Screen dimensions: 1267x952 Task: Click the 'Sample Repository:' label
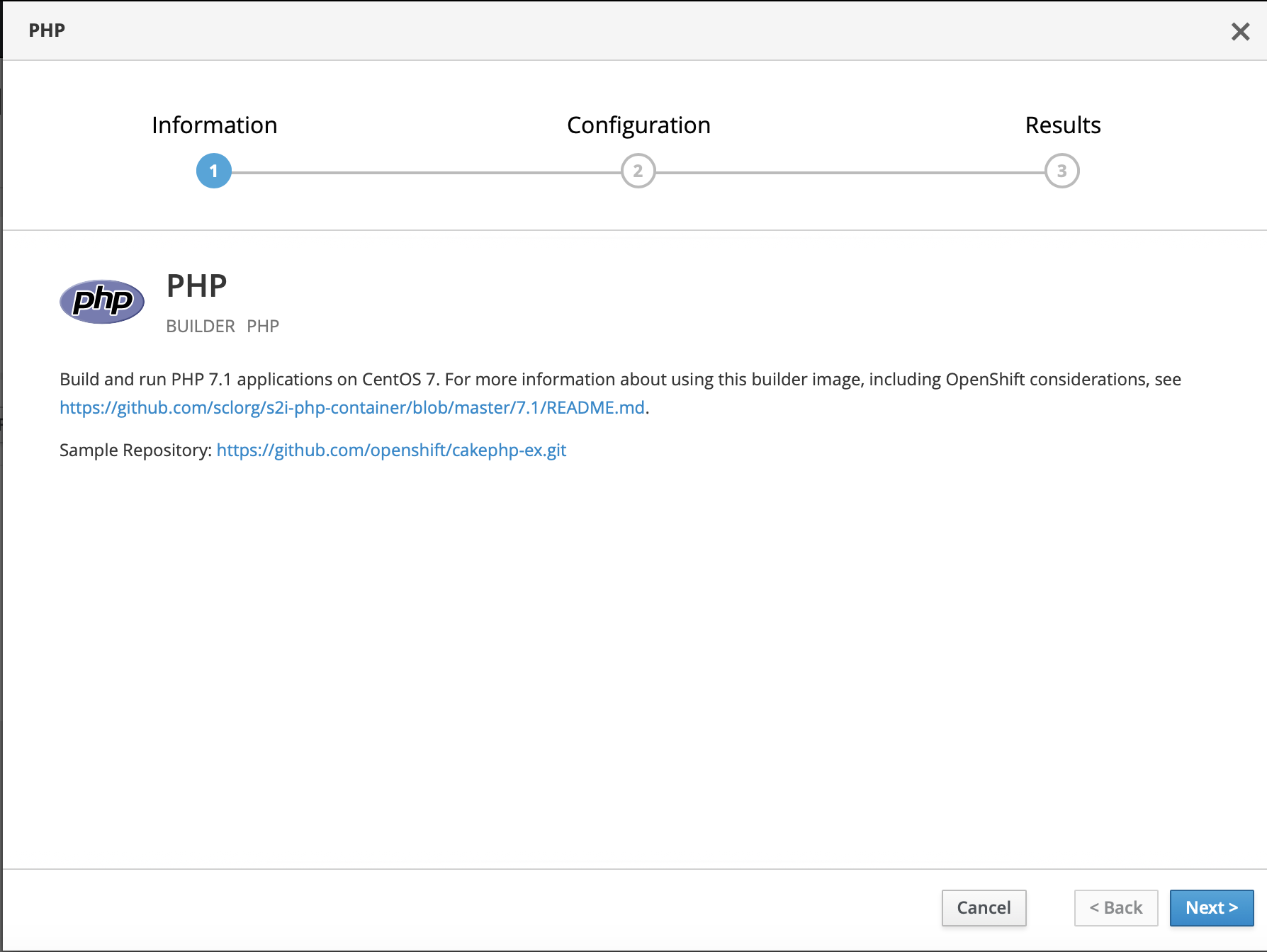(135, 450)
